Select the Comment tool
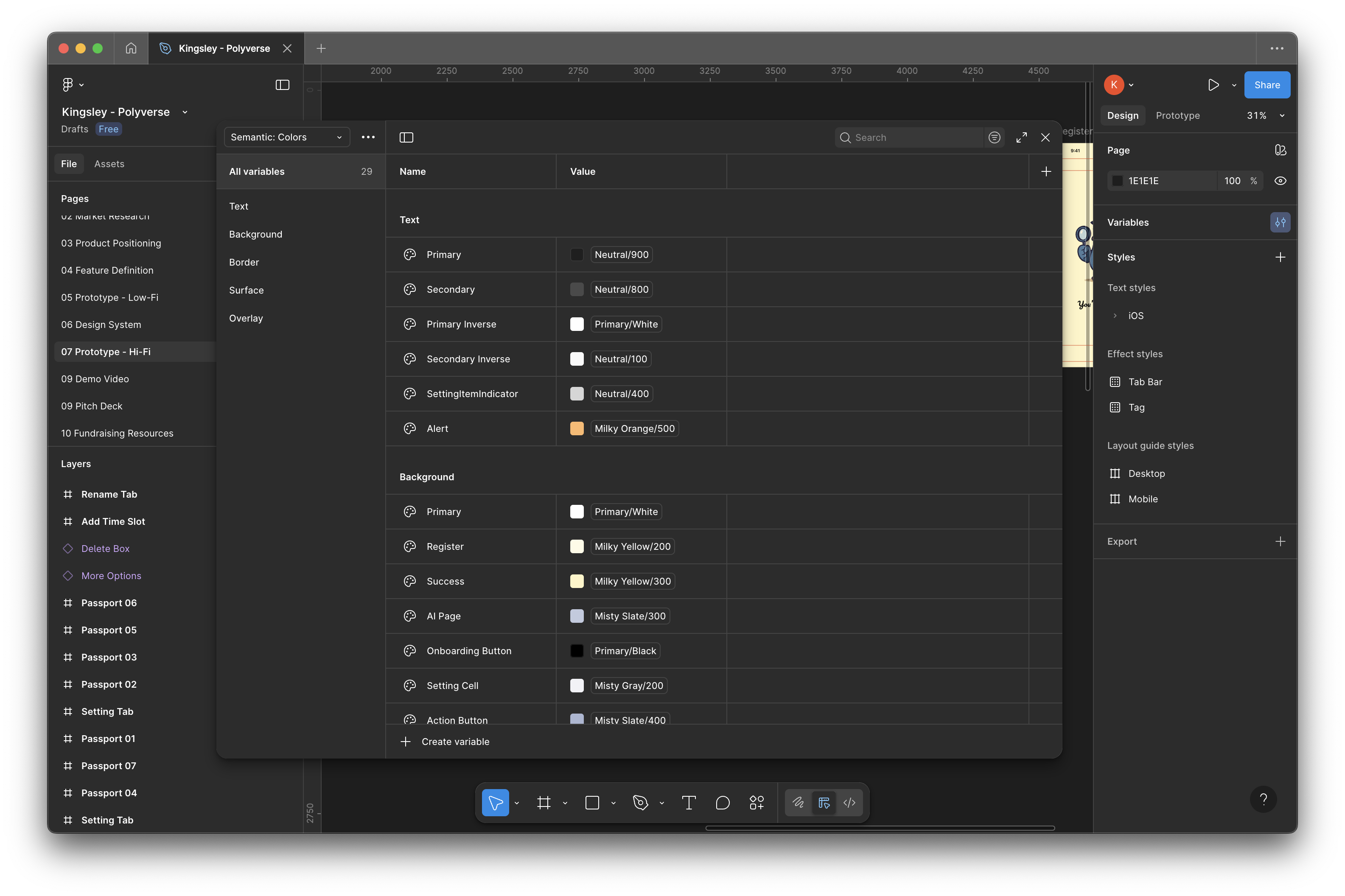 [722, 802]
